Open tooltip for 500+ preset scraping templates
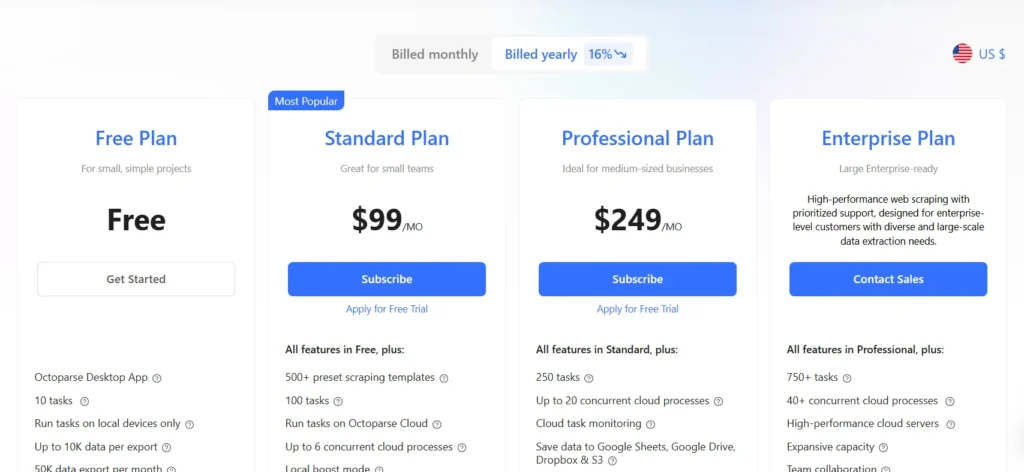 coord(444,378)
